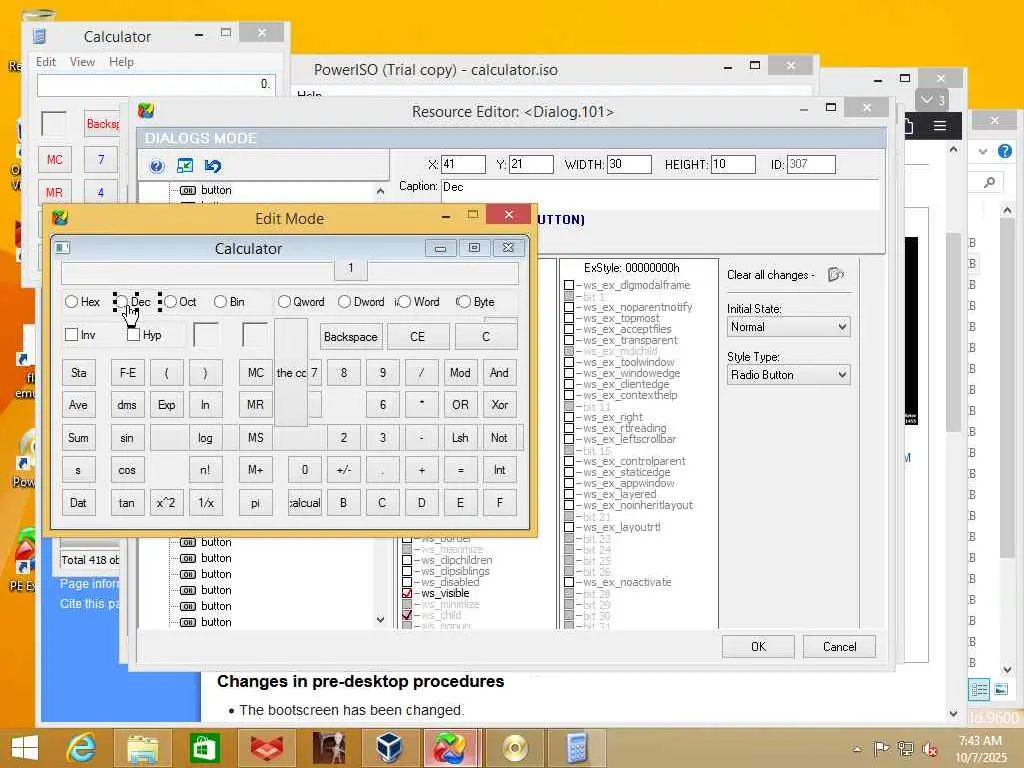The width and height of the screenshot is (1024, 768).
Task: Click the Calculator icon in the taskbar
Action: coord(577,748)
